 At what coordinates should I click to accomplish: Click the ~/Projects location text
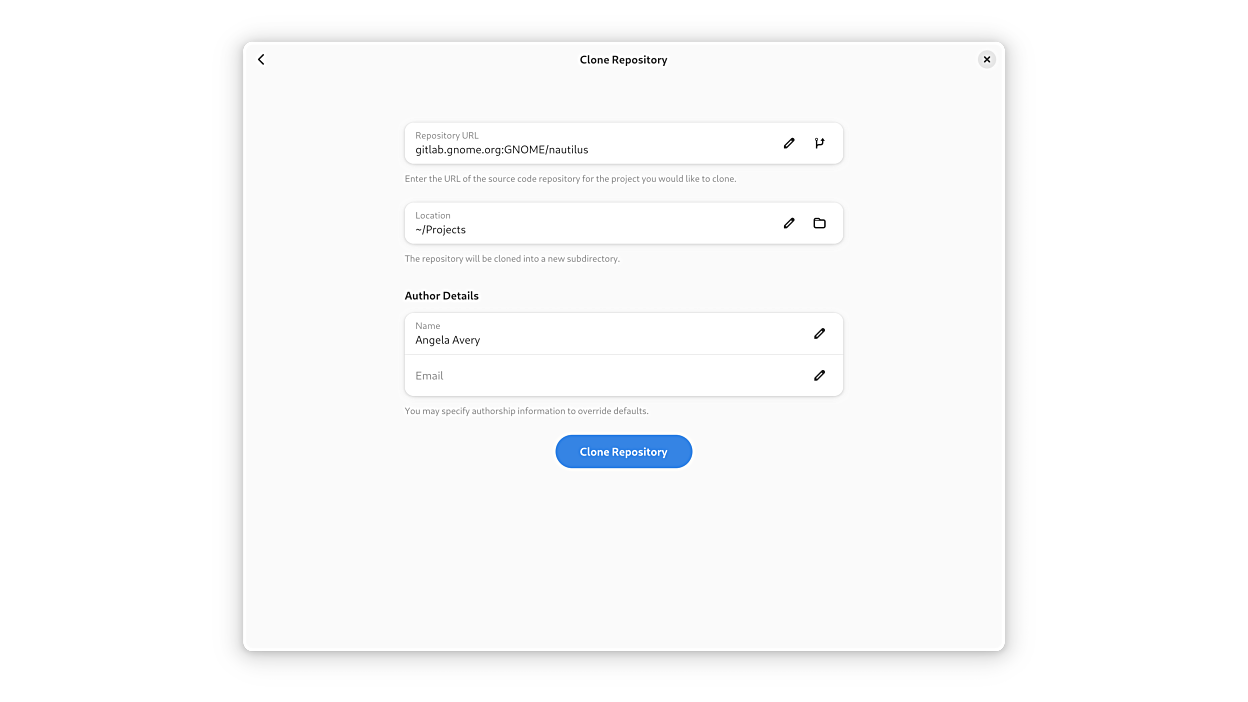(441, 230)
